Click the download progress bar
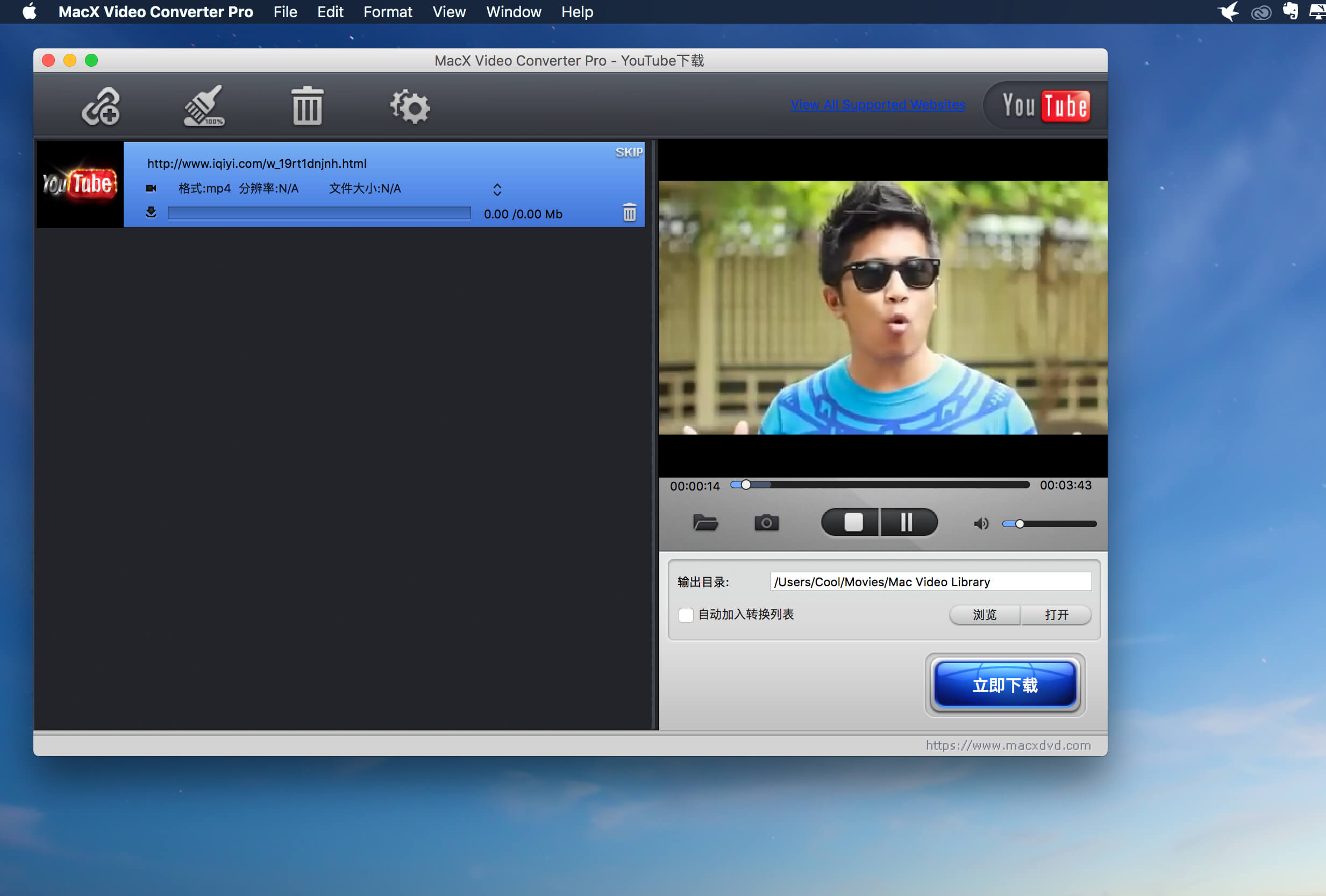1326x896 pixels. [x=319, y=214]
